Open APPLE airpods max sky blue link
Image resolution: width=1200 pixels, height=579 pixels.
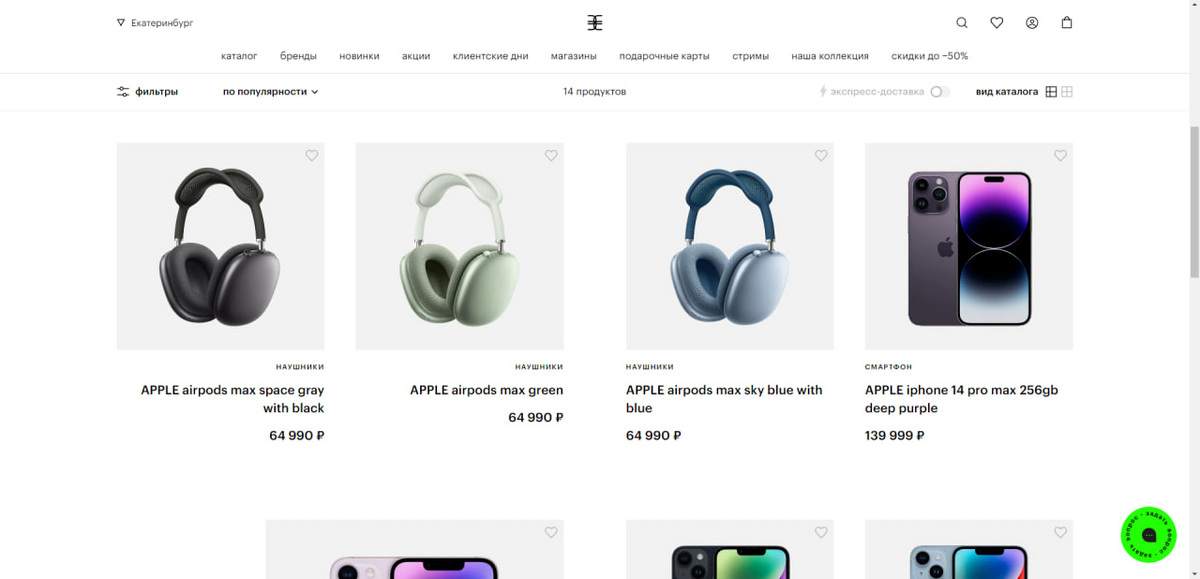[x=724, y=399]
